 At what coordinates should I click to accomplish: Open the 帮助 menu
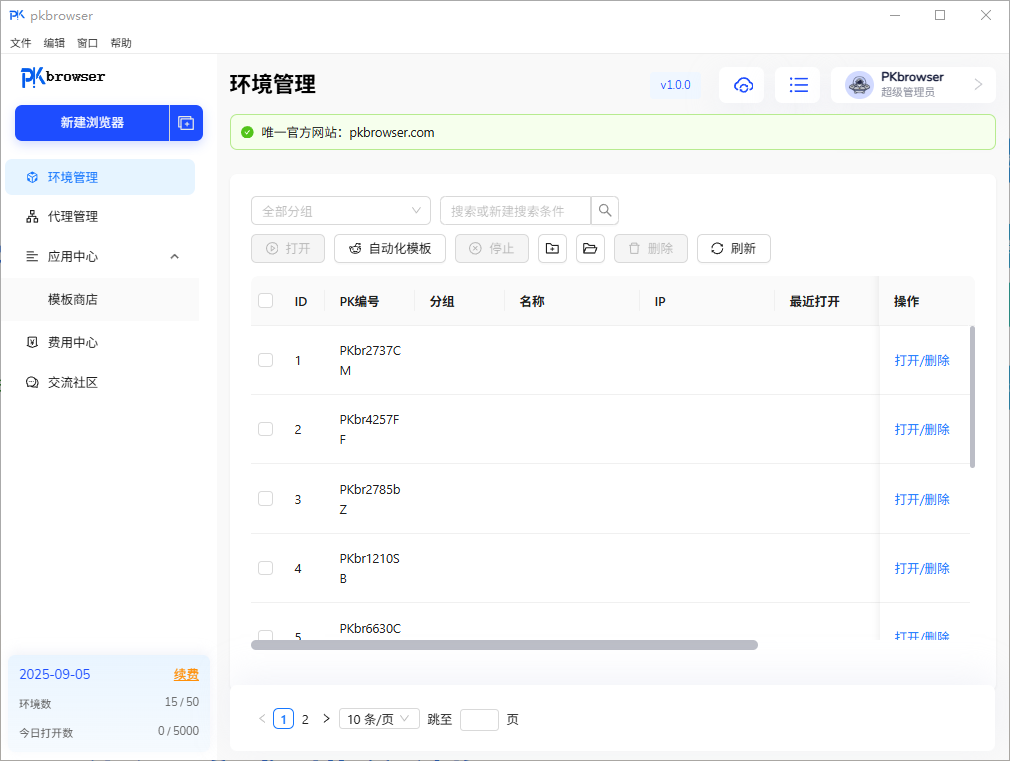(121, 43)
